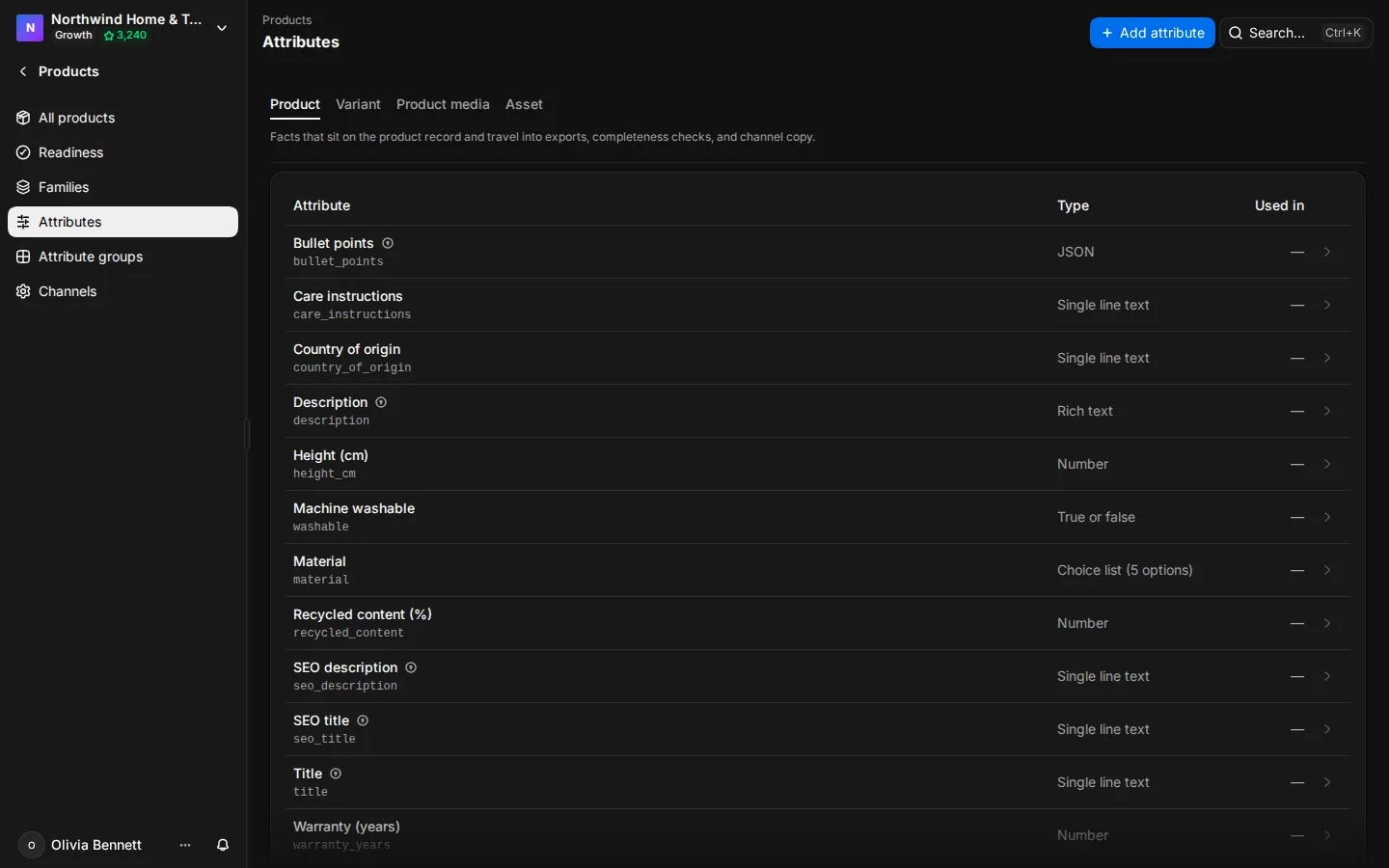Select Channels in the sidebar
1389x868 pixels.
pyautogui.click(x=123, y=291)
